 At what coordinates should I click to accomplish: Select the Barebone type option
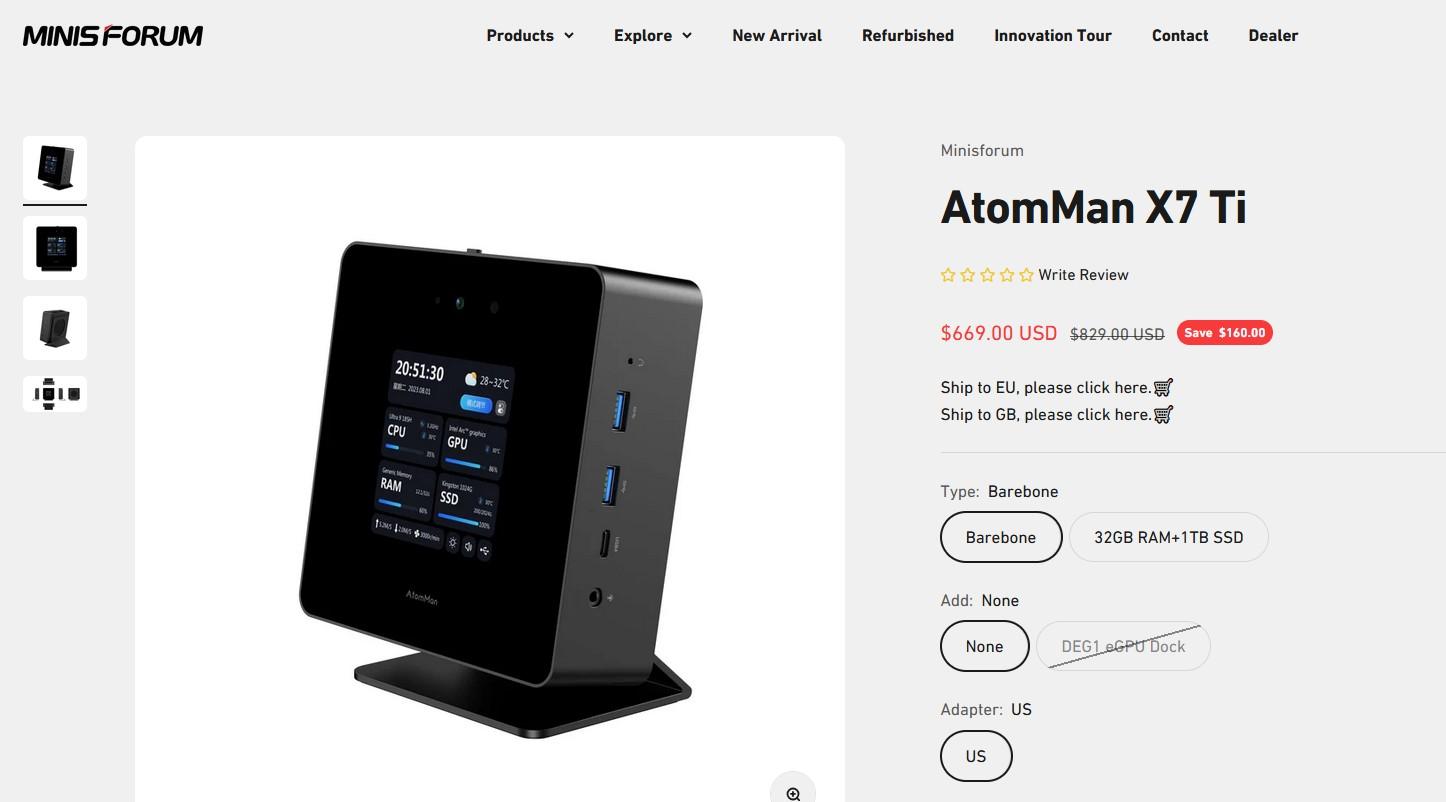coord(1001,537)
